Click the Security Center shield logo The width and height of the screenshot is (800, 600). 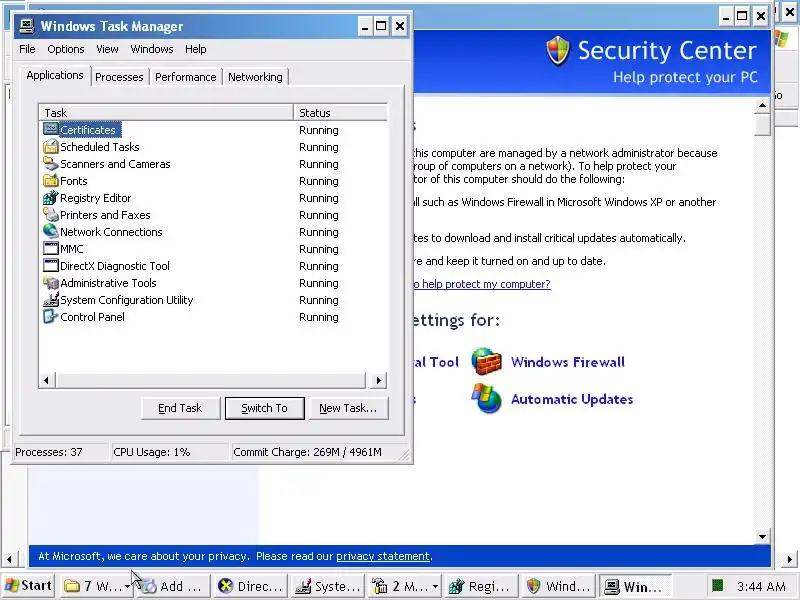click(x=557, y=51)
